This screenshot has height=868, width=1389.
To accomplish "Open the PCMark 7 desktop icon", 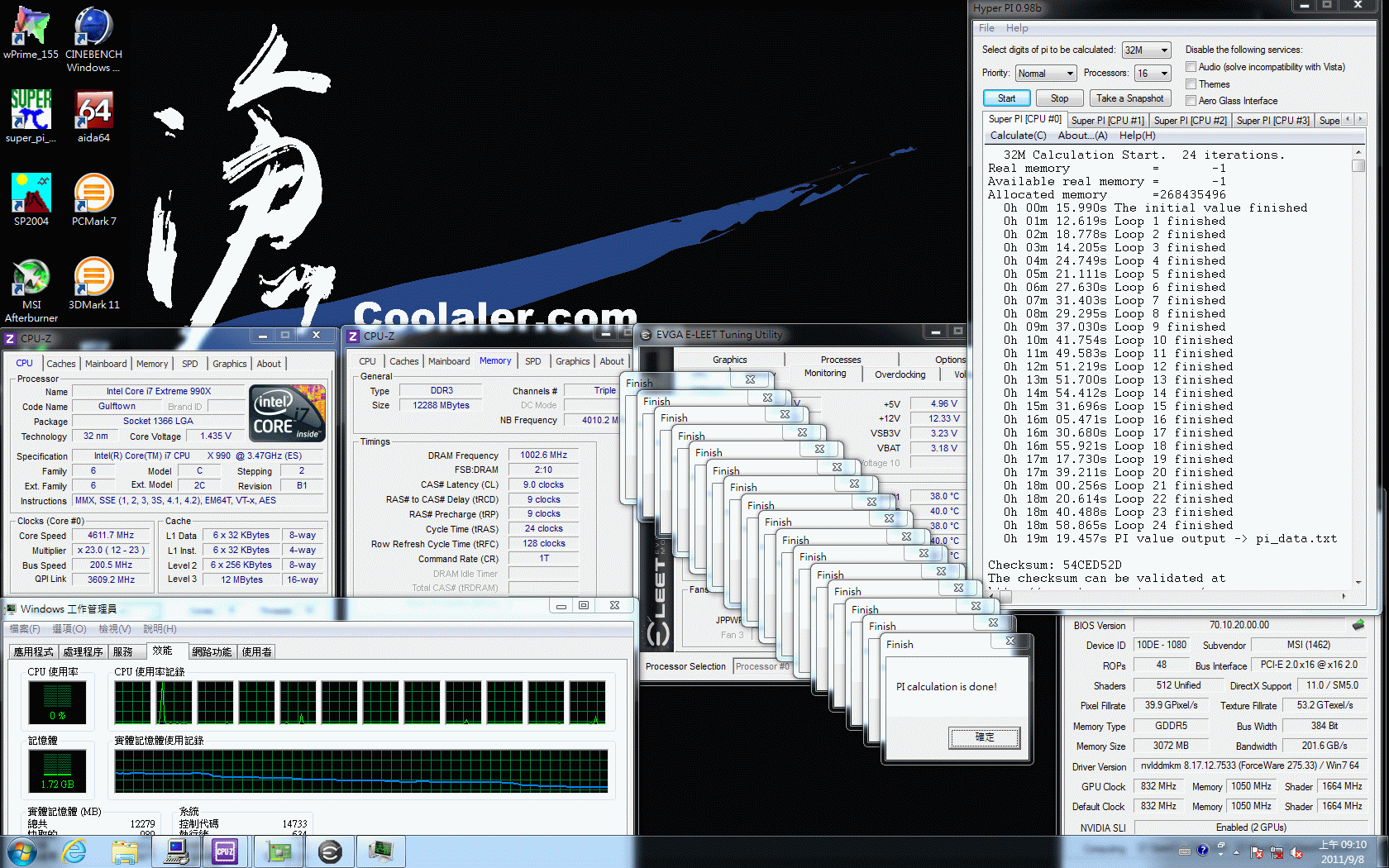I will pyautogui.click(x=93, y=200).
